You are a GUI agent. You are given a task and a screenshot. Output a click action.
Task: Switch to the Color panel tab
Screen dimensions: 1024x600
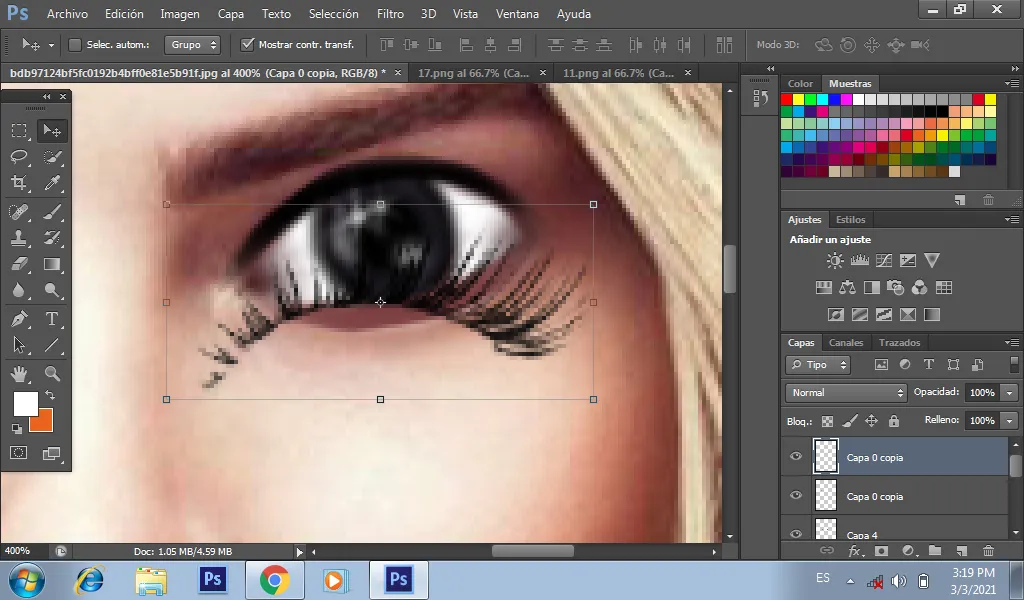point(800,84)
